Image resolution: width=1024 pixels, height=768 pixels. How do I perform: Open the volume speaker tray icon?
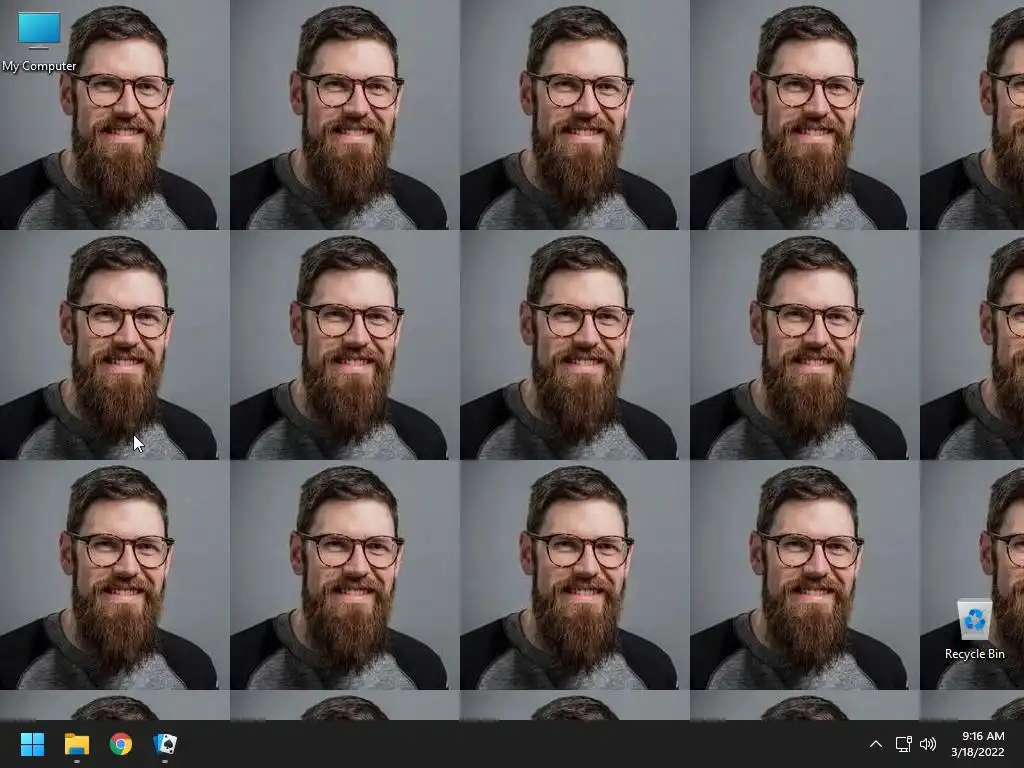[927, 744]
